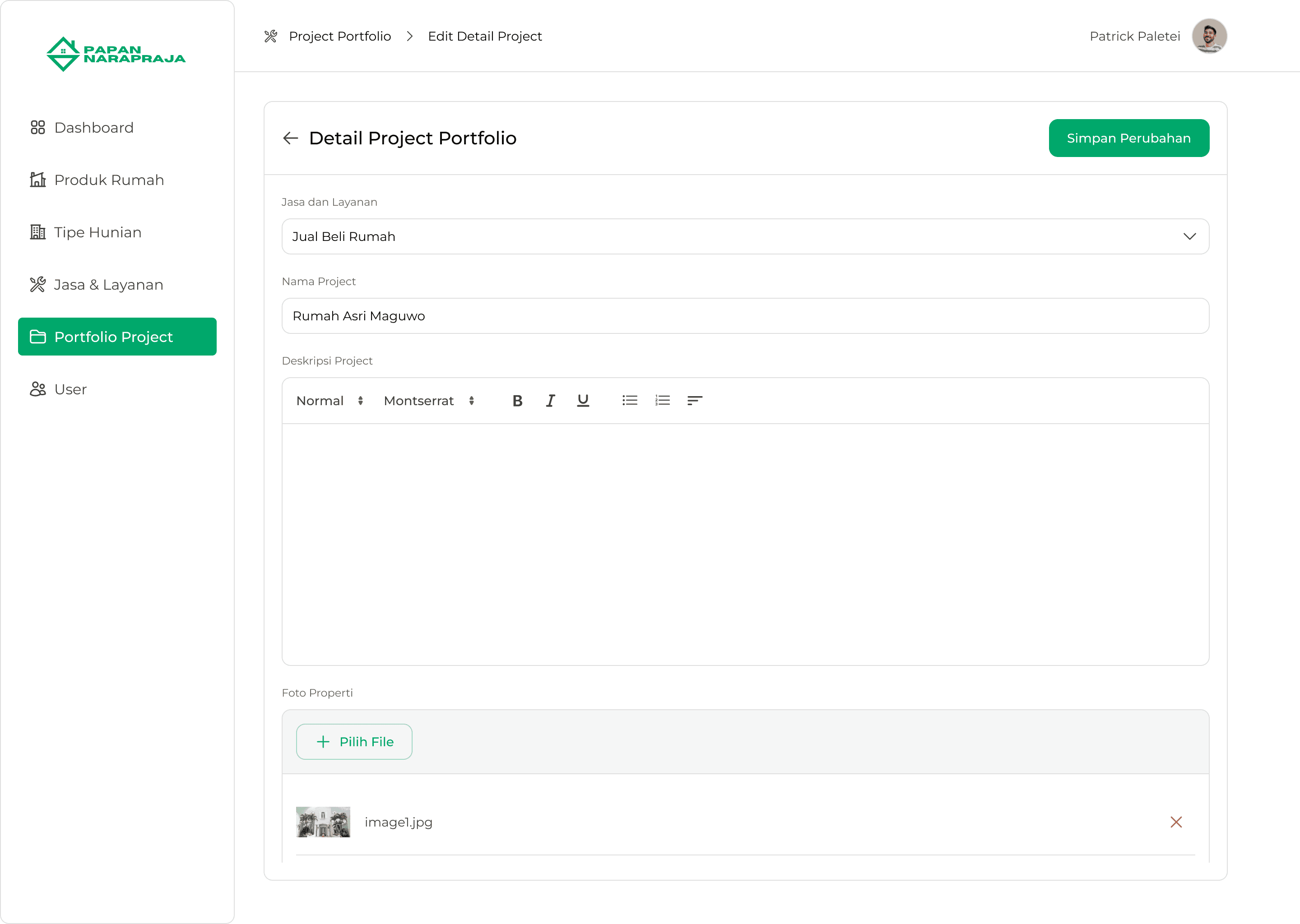Click the back arrow beside Detail Project Portfolio
Image resolution: width=1300 pixels, height=924 pixels.
coord(290,138)
